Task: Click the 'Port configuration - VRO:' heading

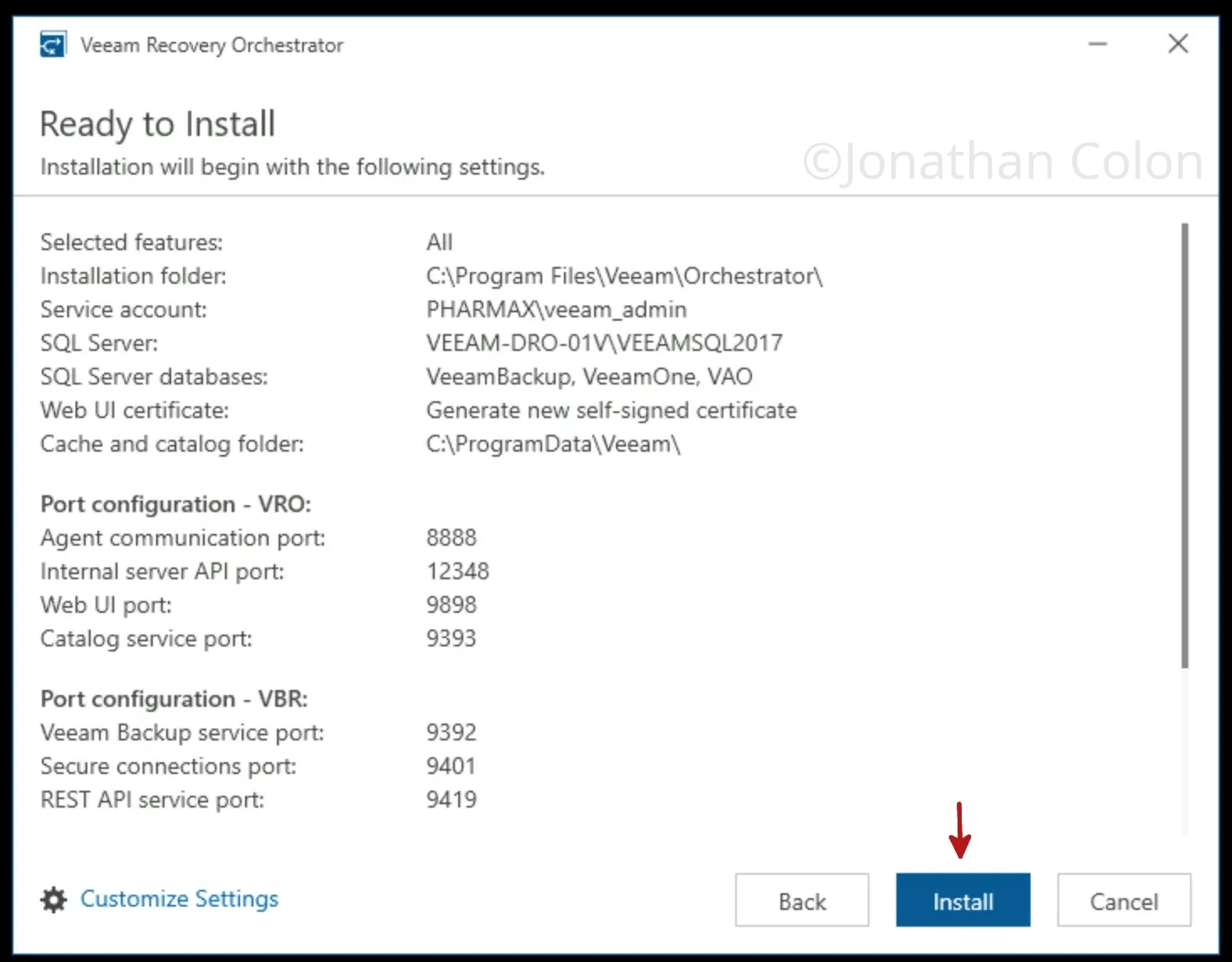Action: (x=175, y=505)
